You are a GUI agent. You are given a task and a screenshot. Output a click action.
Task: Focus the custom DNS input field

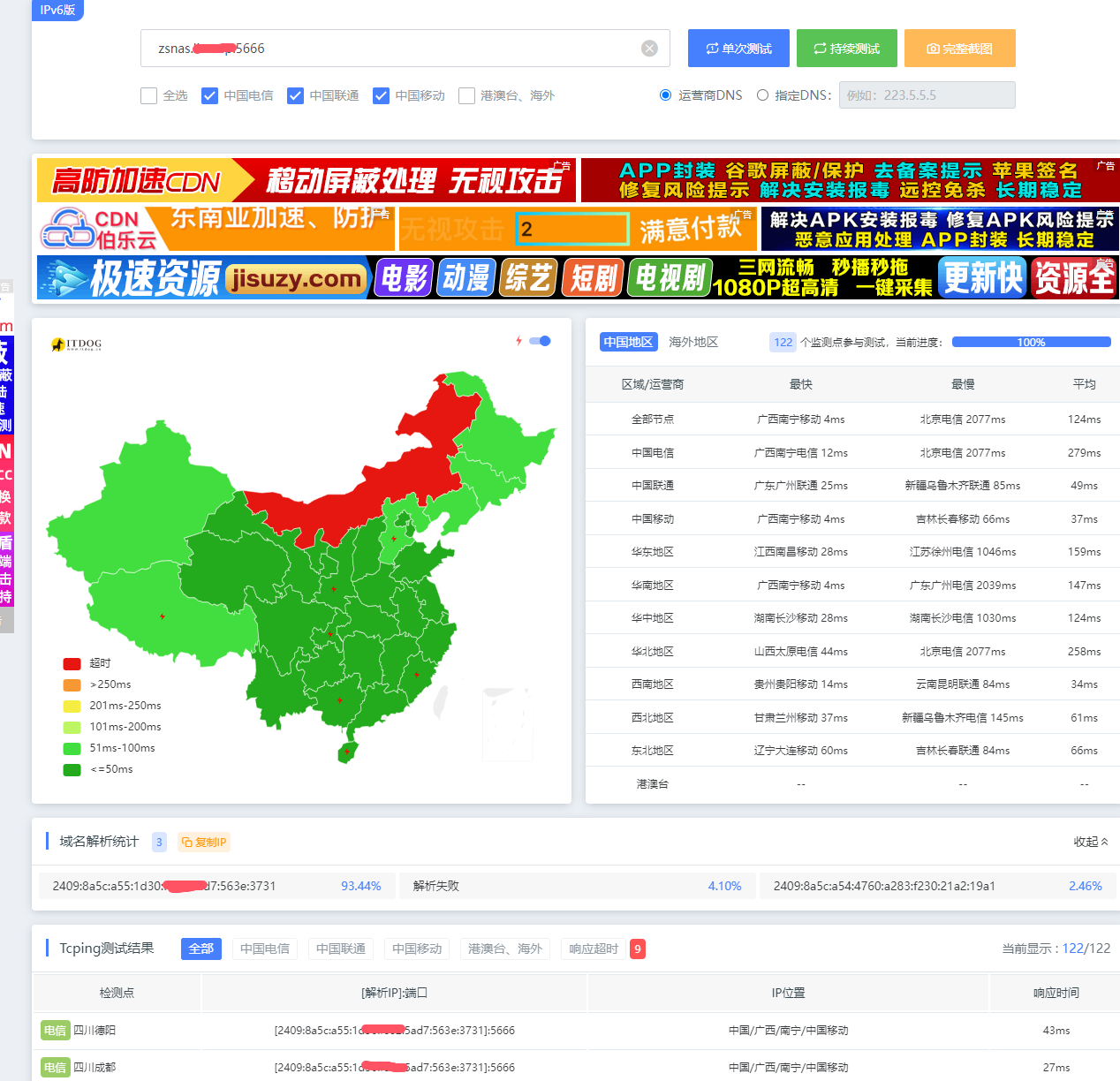[x=927, y=95]
